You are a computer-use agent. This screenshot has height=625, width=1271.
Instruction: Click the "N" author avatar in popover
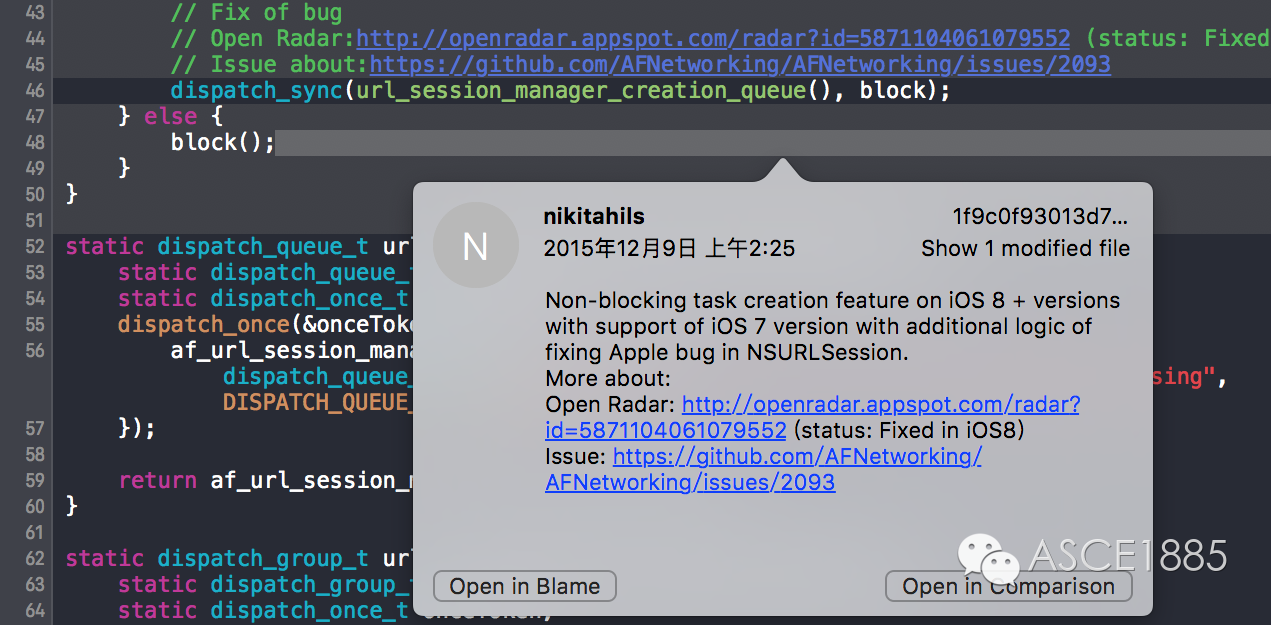click(x=476, y=245)
